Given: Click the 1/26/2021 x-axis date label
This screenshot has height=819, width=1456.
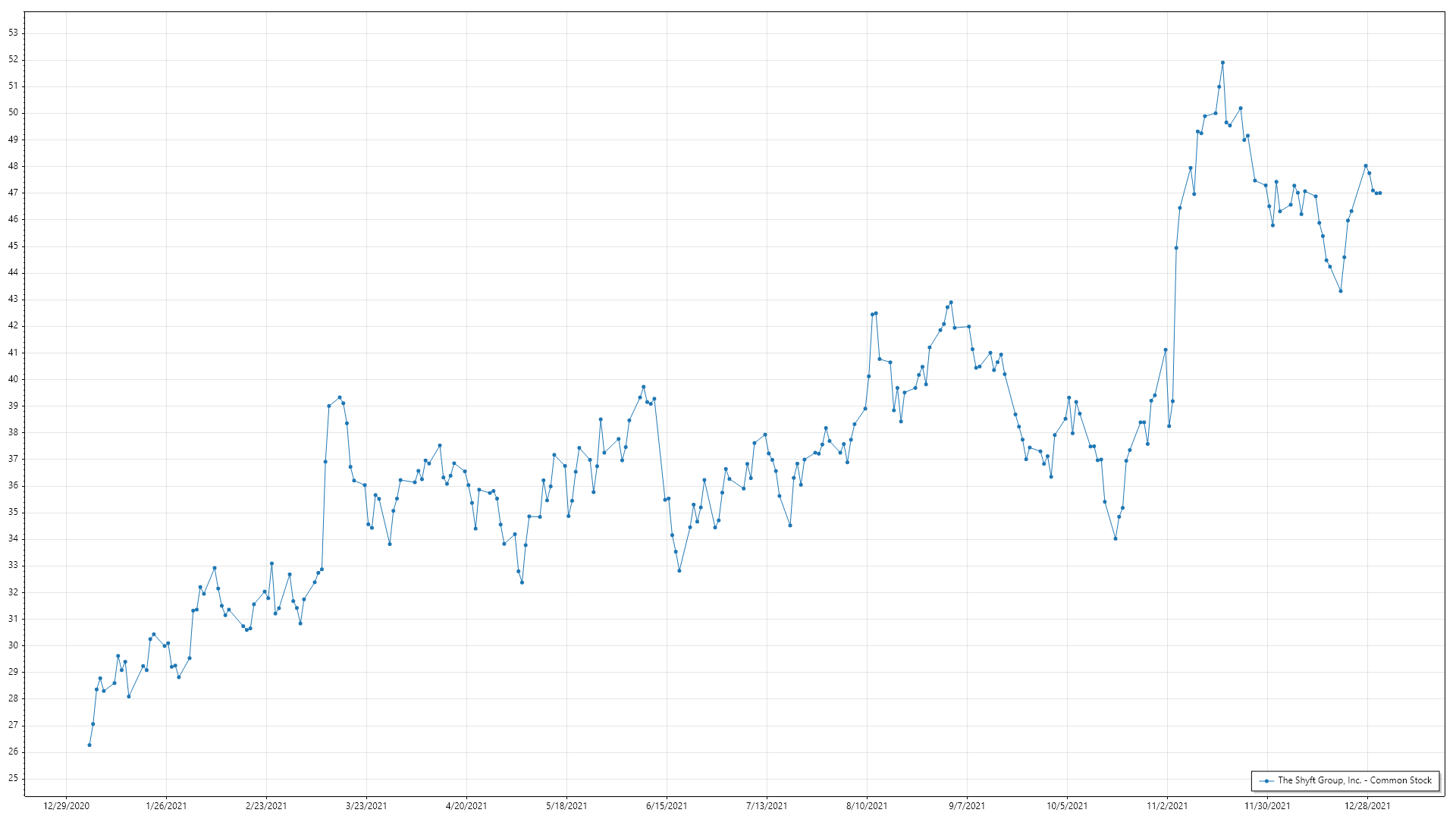Looking at the screenshot, I should [166, 806].
